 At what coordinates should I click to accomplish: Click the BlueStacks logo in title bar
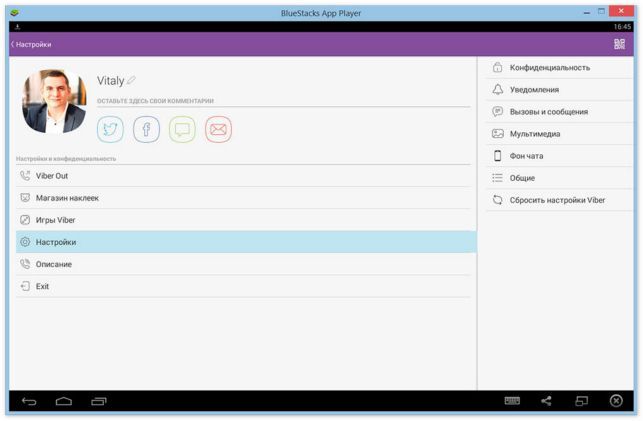15,13
